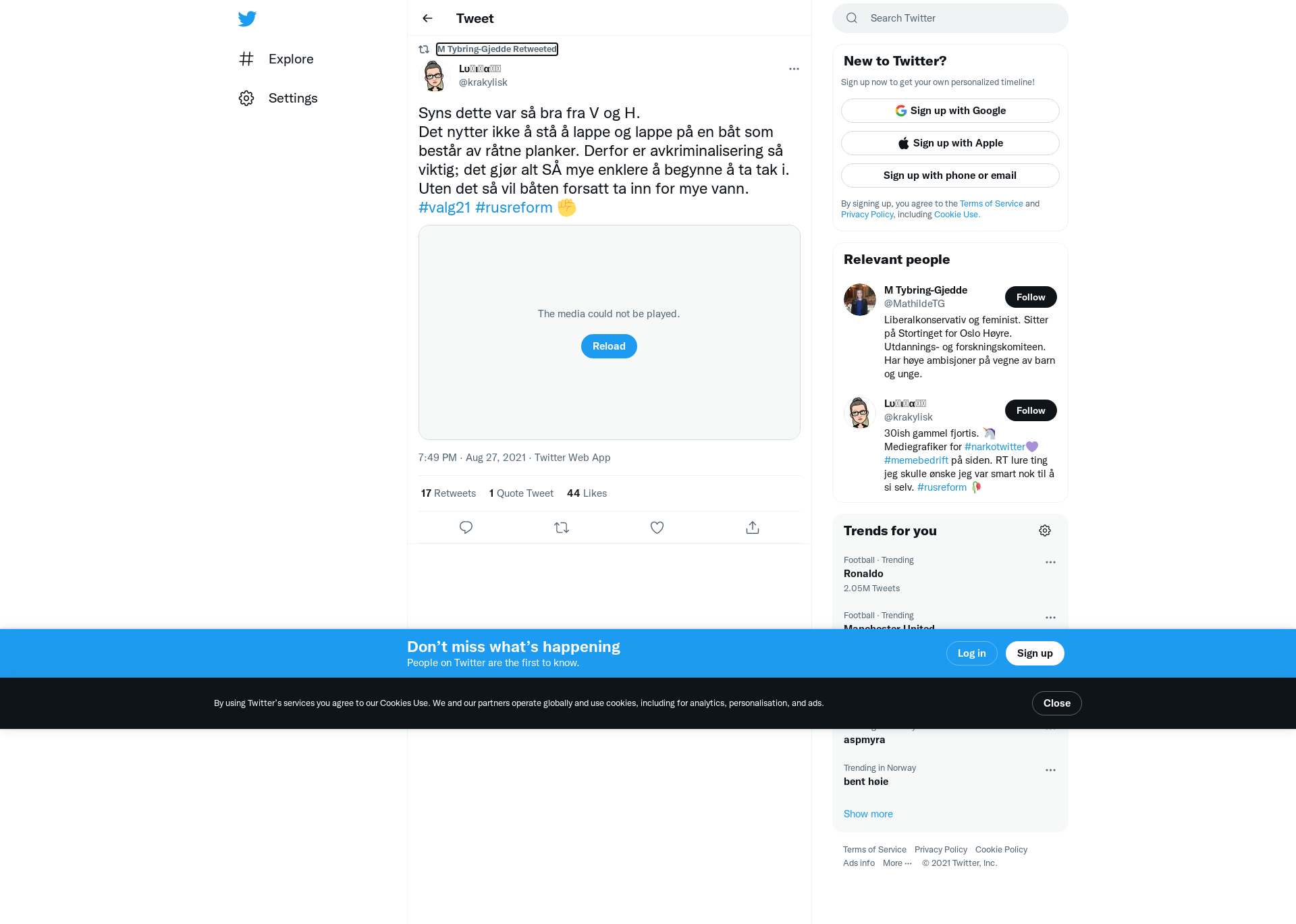
Task: Reply to the tweet via speech bubble icon
Action: [466, 527]
